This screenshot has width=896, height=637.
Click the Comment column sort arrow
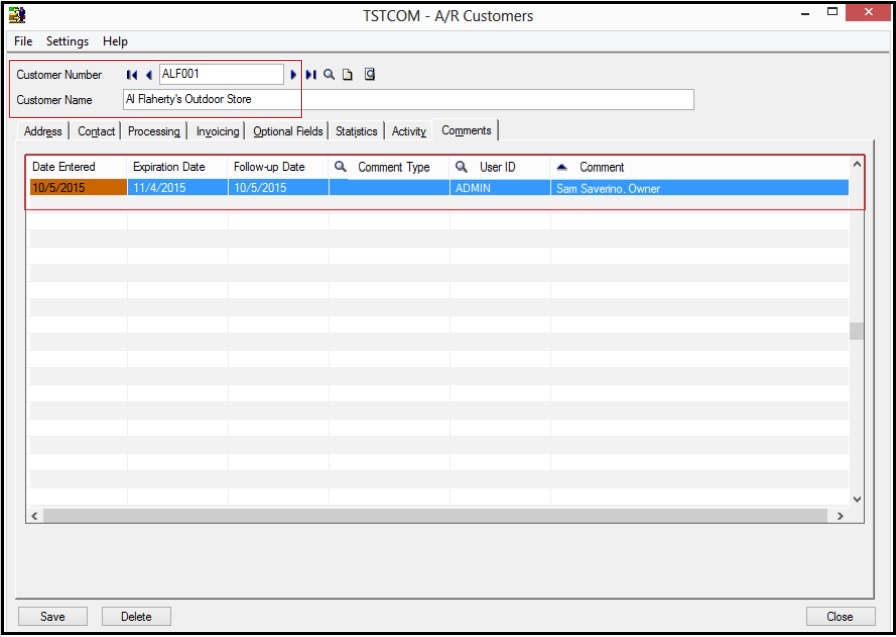pyautogui.click(x=562, y=167)
